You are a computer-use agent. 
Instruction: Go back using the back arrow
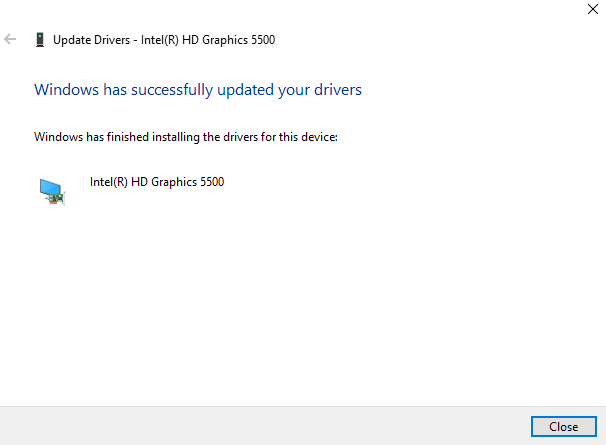pos(11,40)
